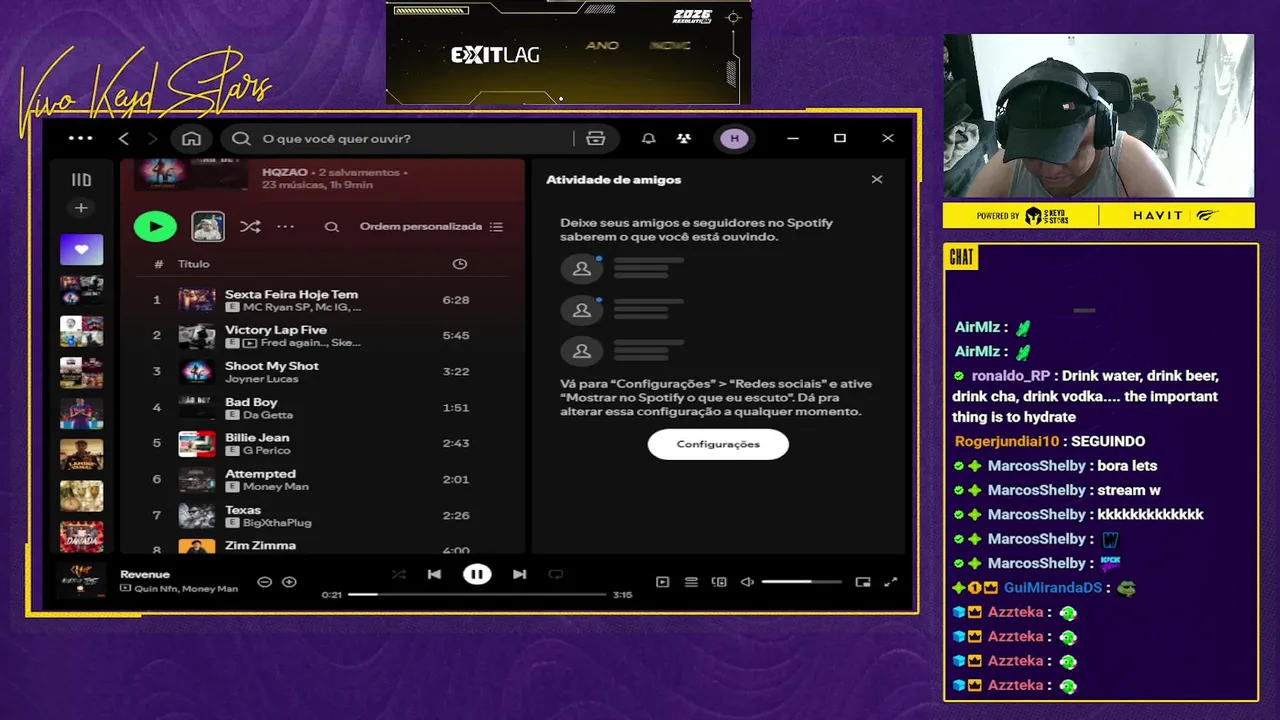Click the 'Configurações' button

pos(718,444)
